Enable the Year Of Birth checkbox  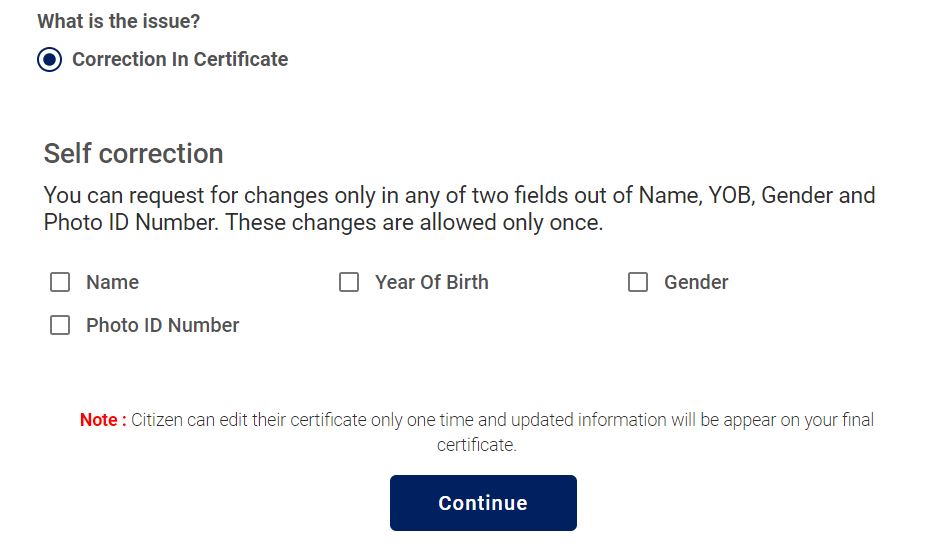click(x=349, y=283)
